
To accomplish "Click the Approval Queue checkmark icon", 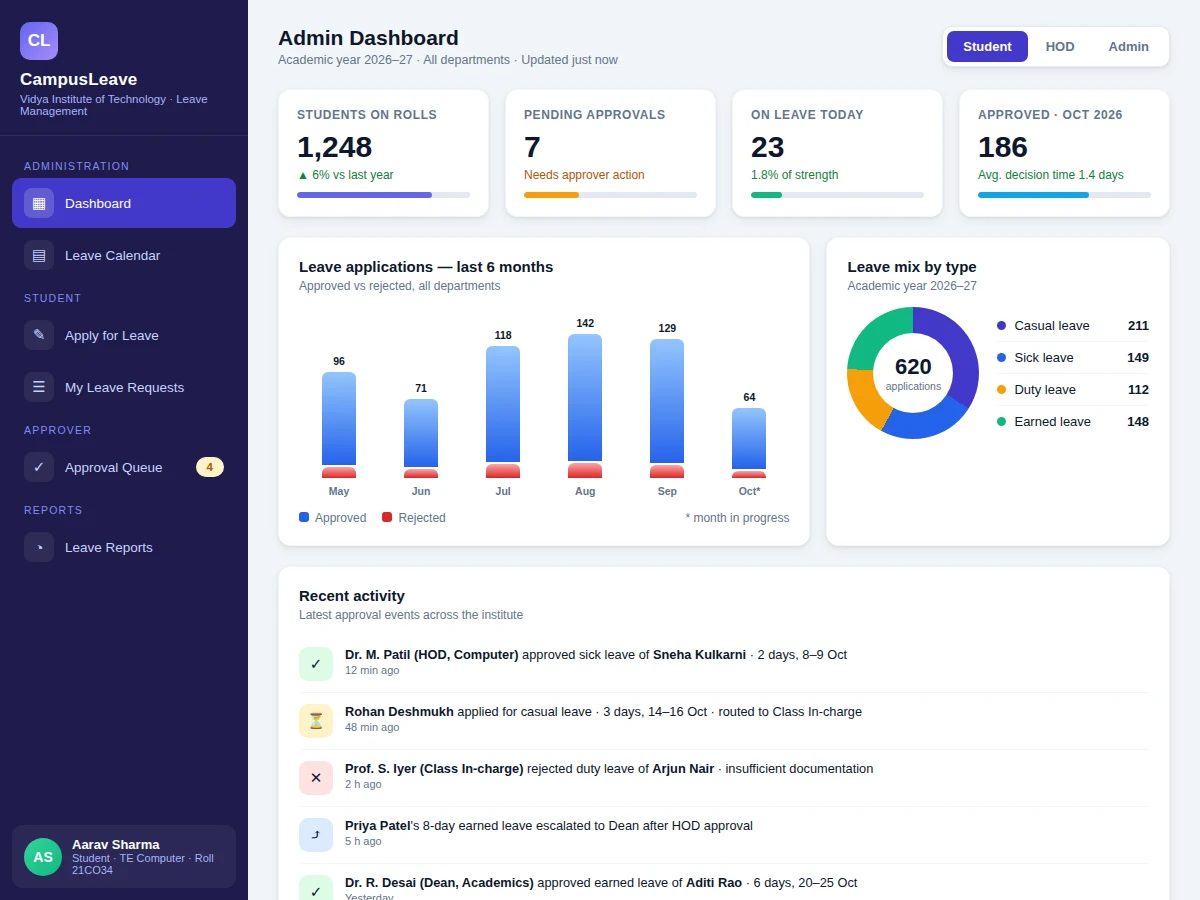I will pyautogui.click(x=39, y=467).
